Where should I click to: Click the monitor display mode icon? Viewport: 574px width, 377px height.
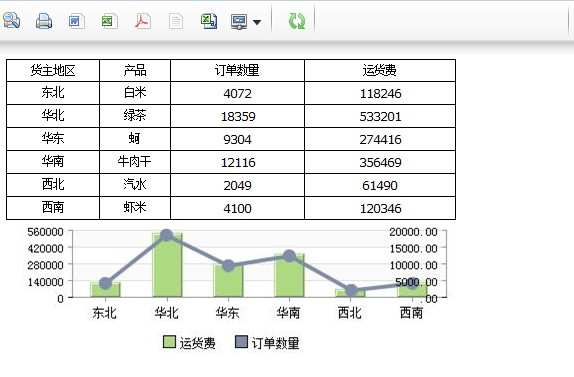(x=239, y=22)
